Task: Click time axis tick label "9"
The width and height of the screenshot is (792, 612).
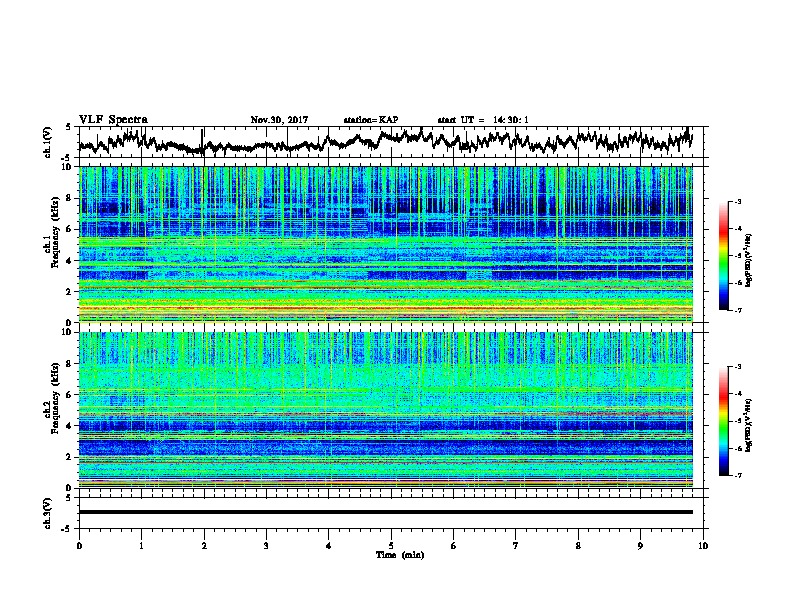Action: 640,546
